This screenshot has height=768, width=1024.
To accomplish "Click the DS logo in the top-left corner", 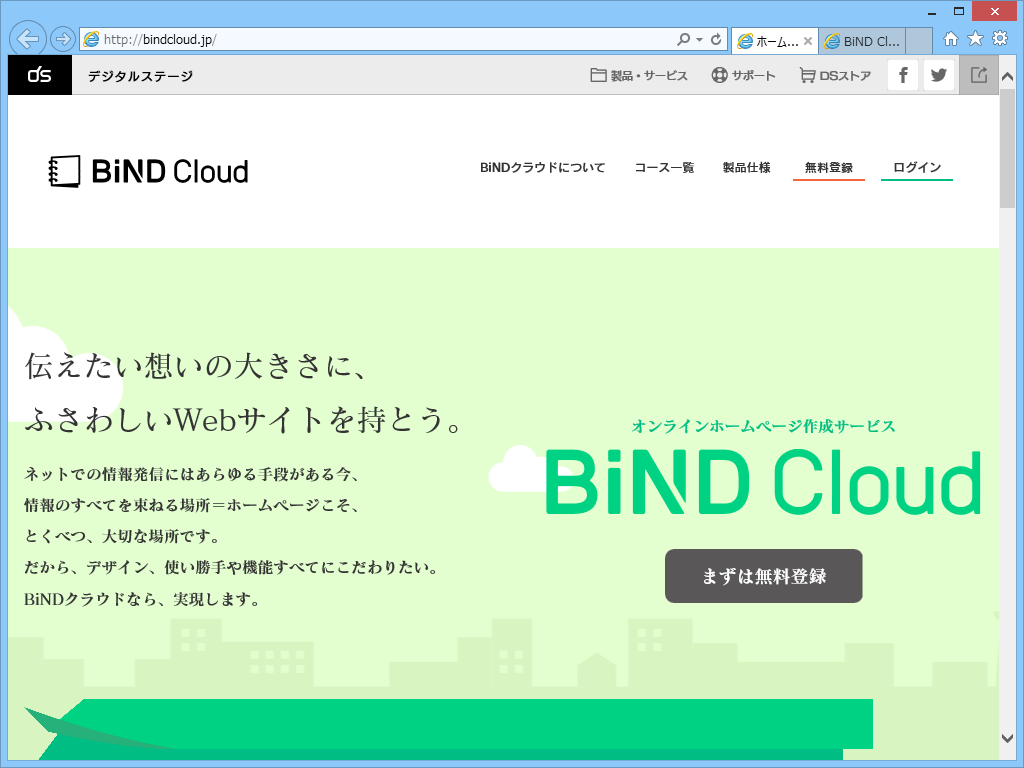I will pos(39,74).
